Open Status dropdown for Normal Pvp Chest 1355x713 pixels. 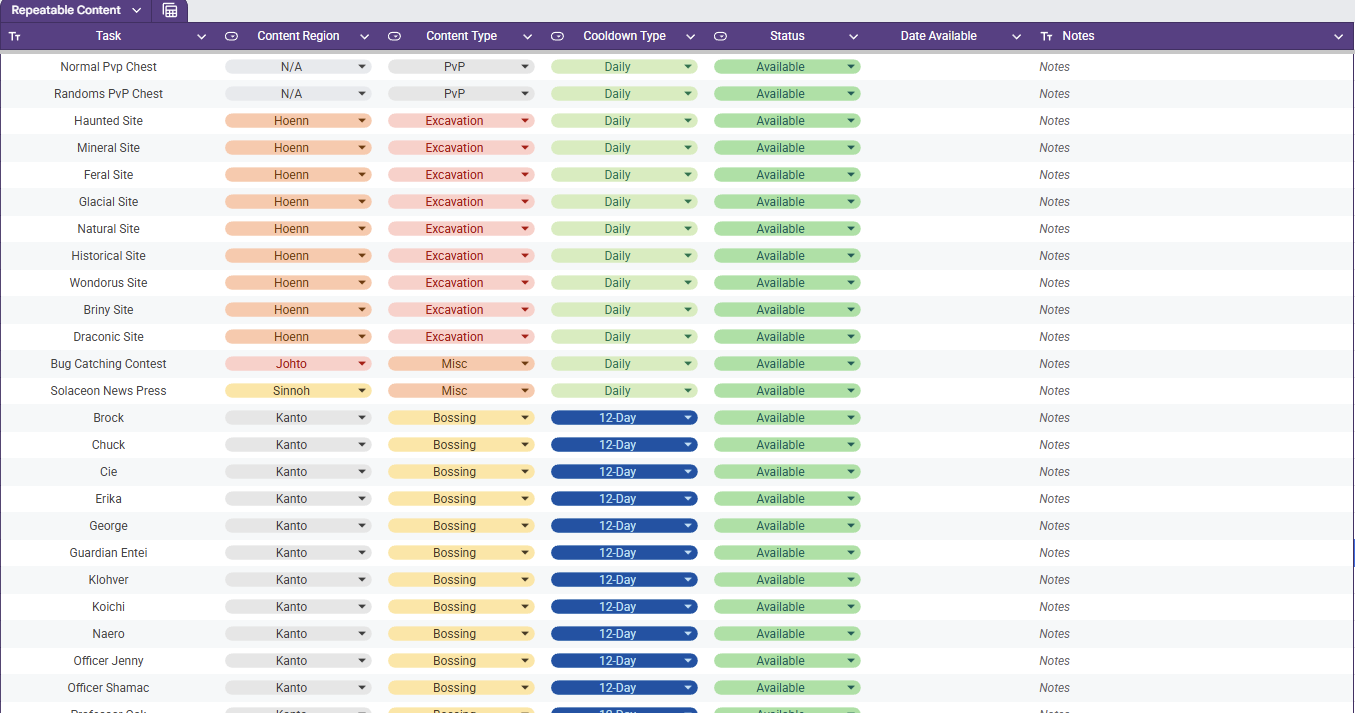coord(851,67)
